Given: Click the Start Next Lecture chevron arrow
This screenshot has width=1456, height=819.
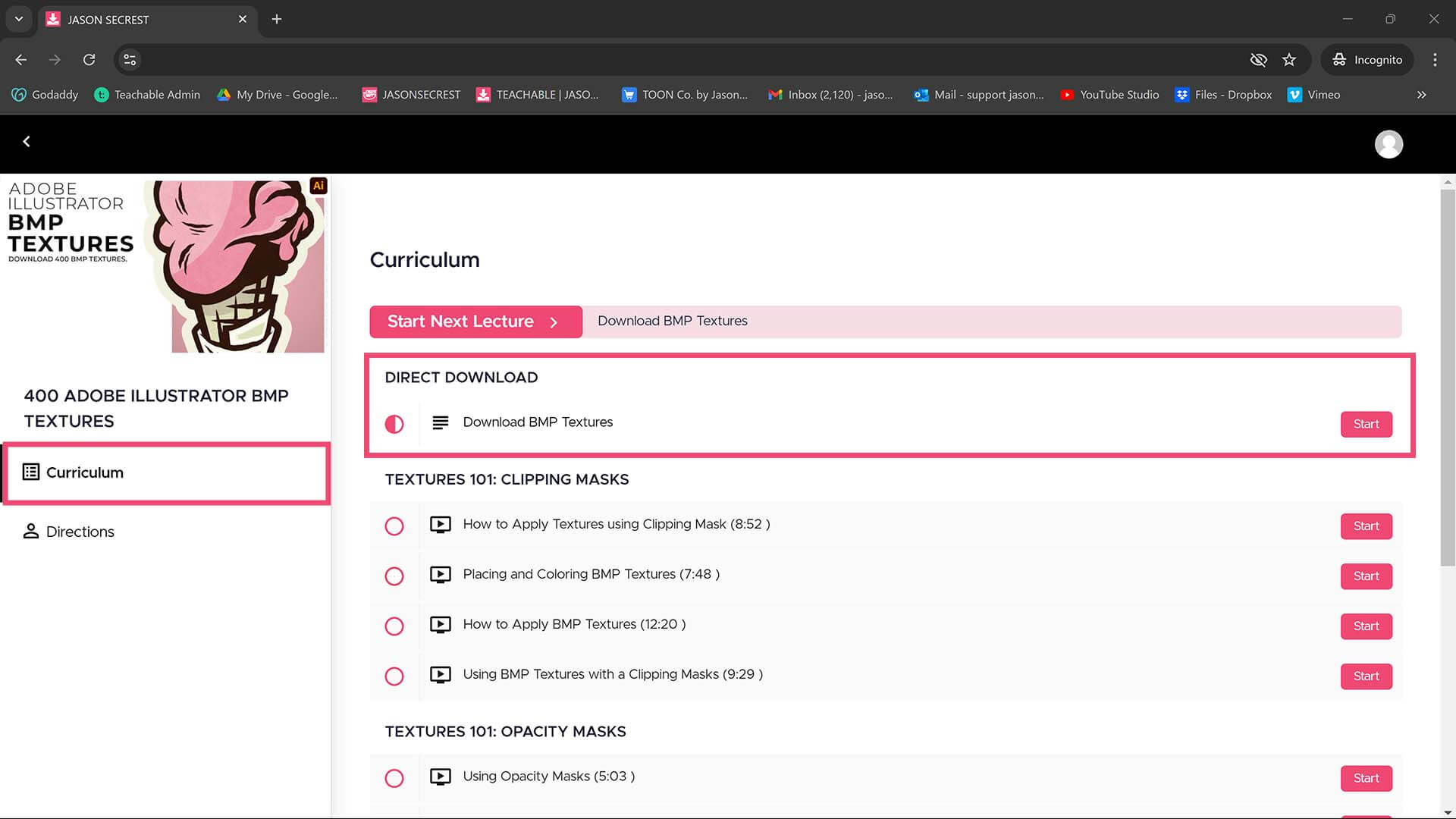Looking at the screenshot, I should coord(554,322).
